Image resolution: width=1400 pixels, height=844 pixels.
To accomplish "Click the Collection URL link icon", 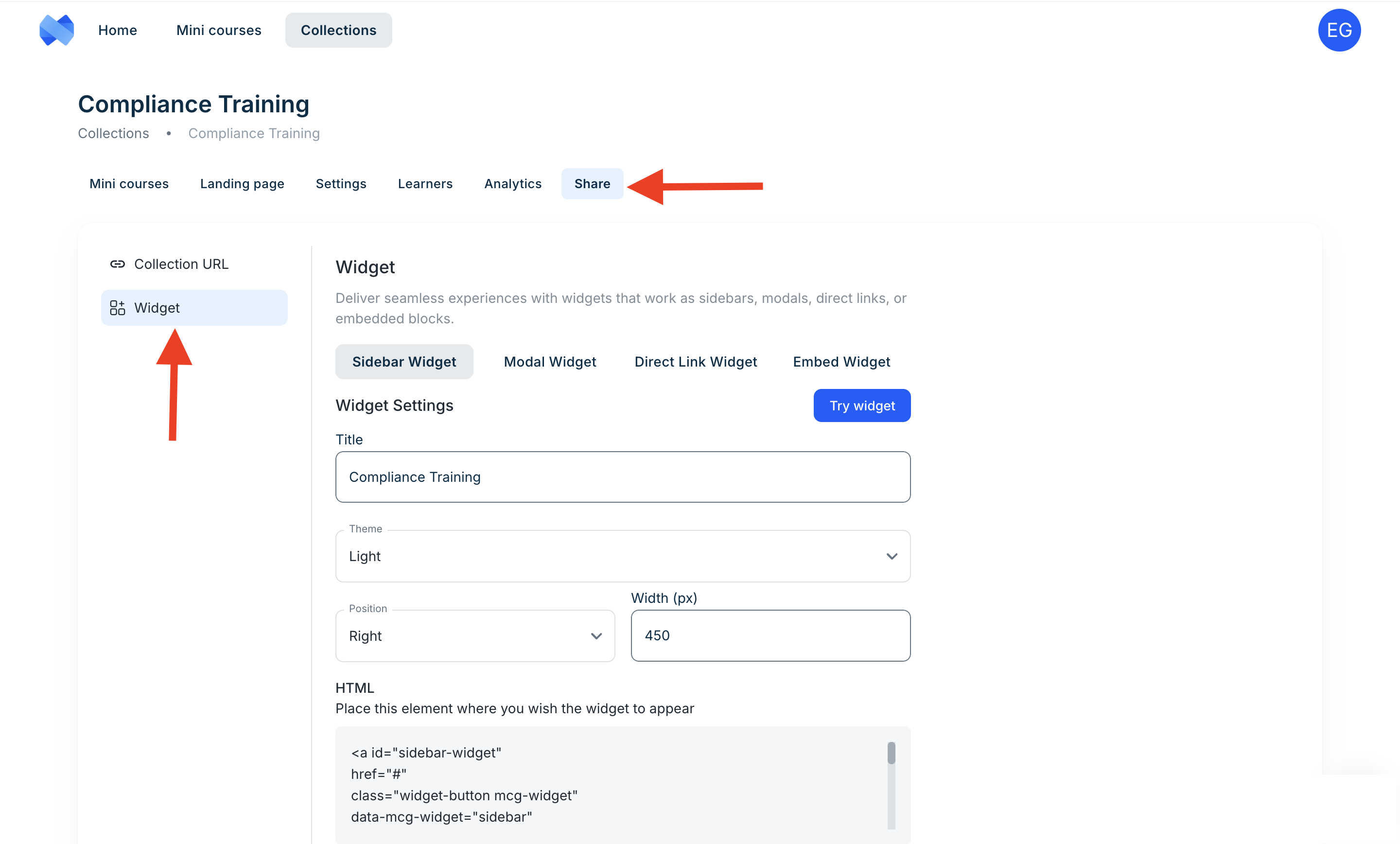I will [x=118, y=264].
